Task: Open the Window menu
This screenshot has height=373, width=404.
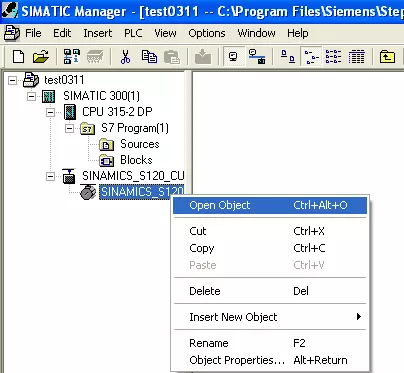Action: click(256, 33)
